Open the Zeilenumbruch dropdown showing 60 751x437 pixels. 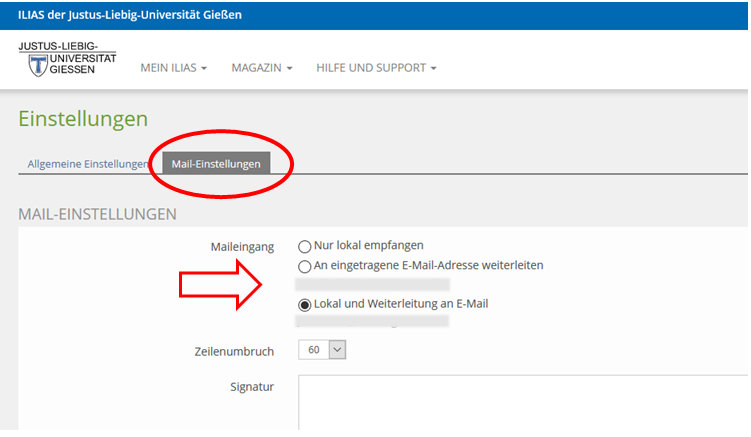pyautogui.click(x=323, y=350)
